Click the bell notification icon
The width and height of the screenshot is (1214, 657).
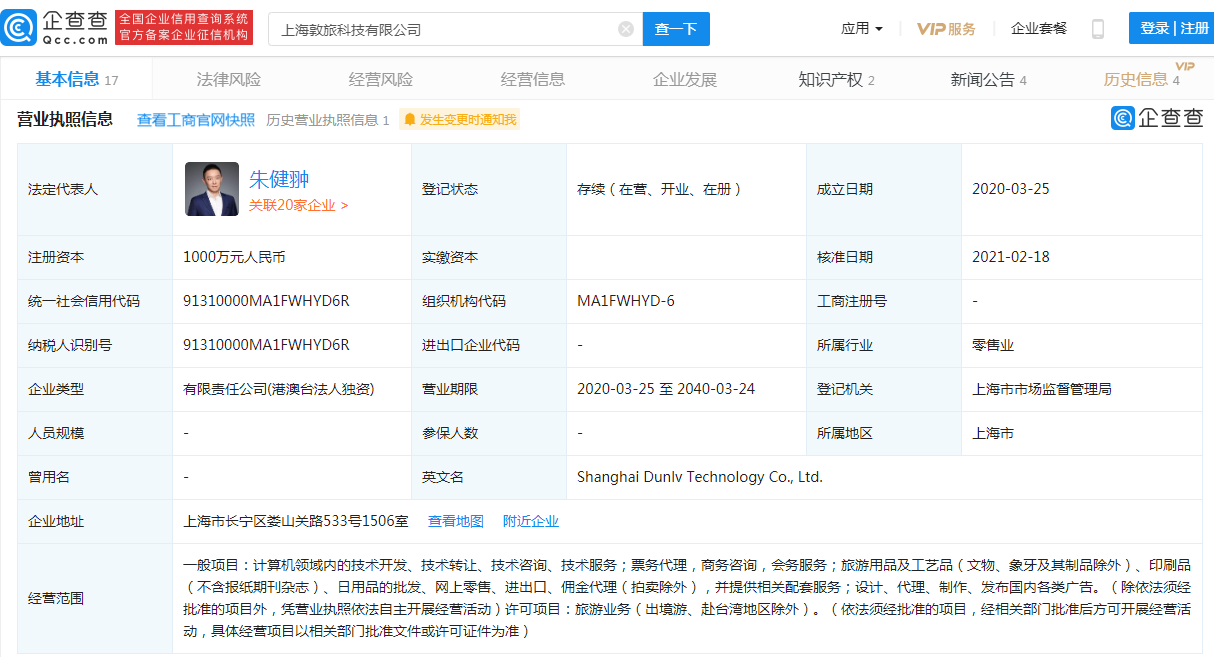[x=410, y=120]
